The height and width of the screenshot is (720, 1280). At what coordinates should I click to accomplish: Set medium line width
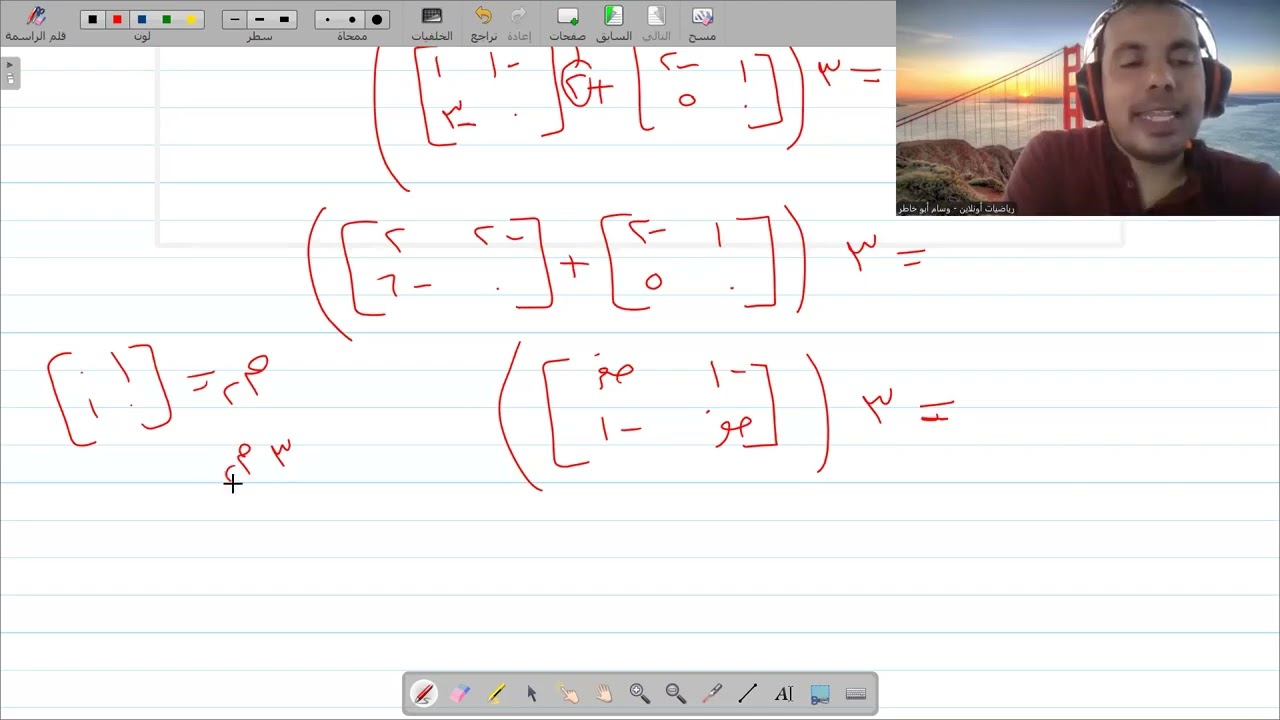[x=260, y=19]
